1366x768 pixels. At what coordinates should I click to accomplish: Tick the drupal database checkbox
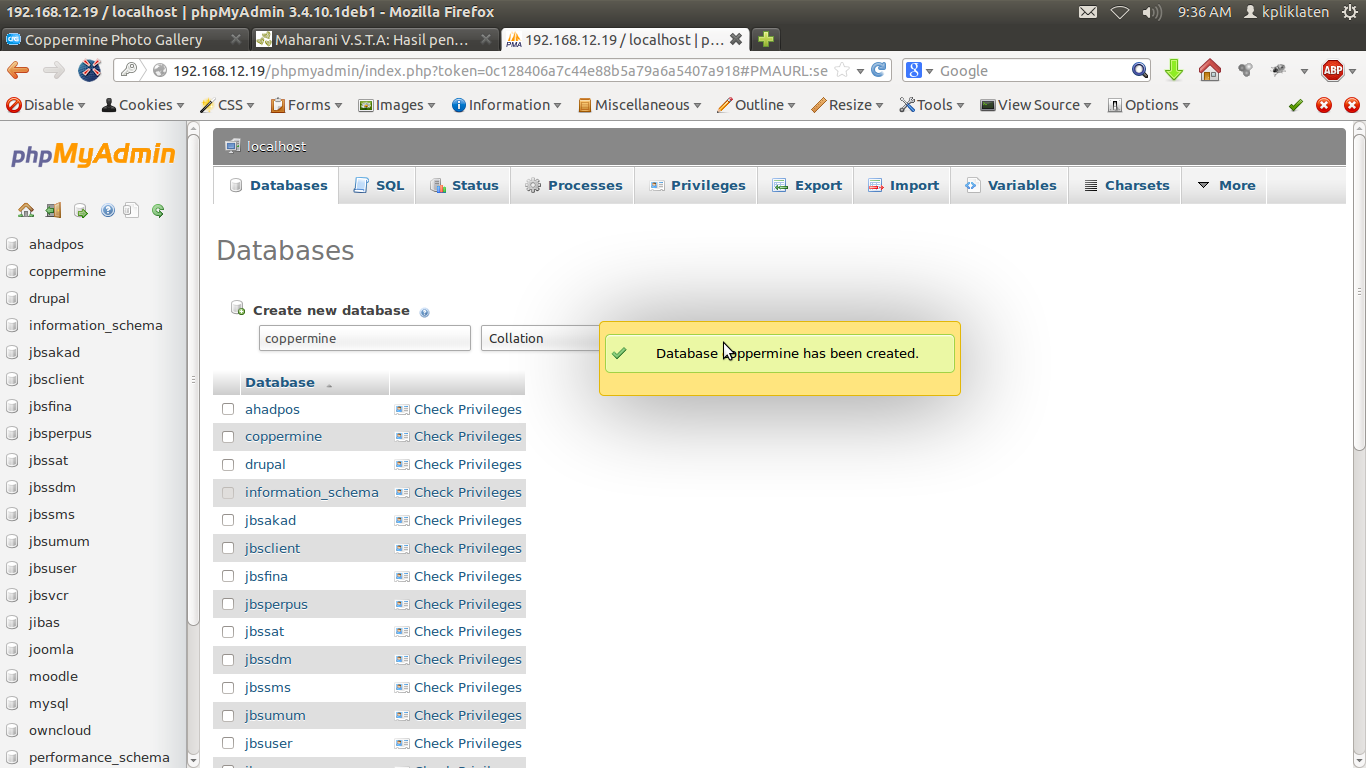pyautogui.click(x=228, y=465)
